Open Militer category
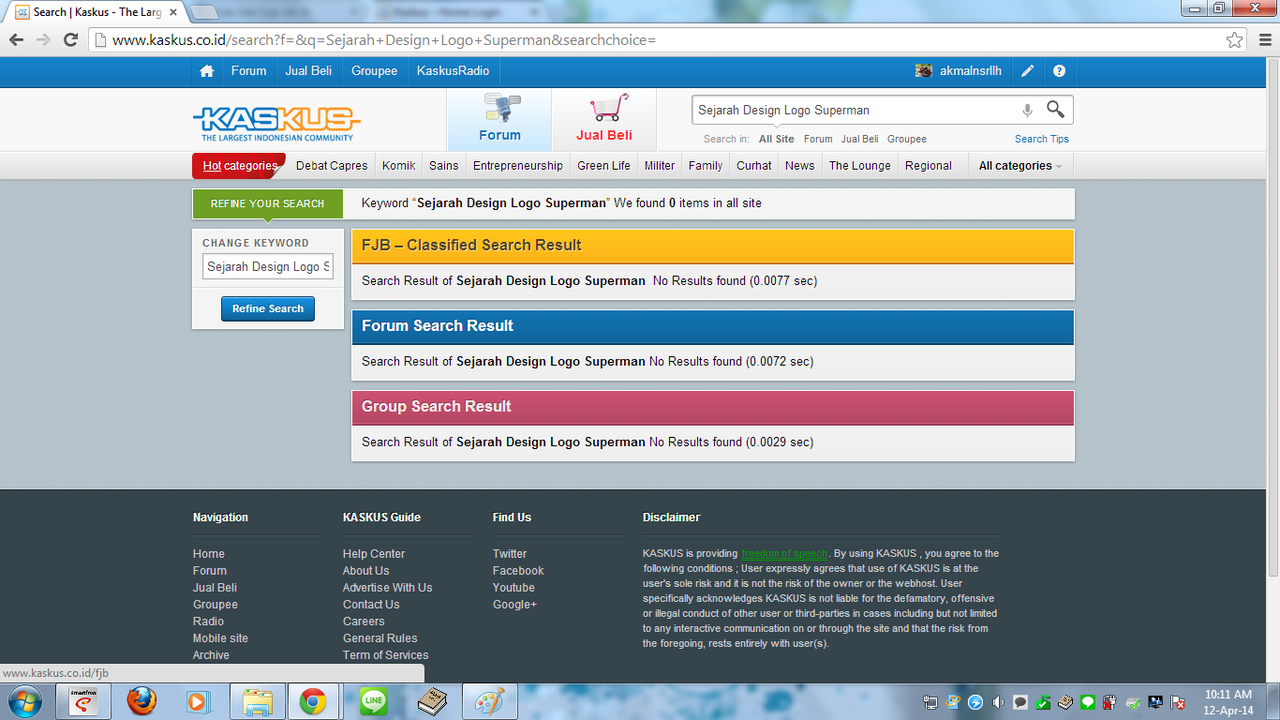Viewport: 1280px width, 720px height. click(659, 166)
